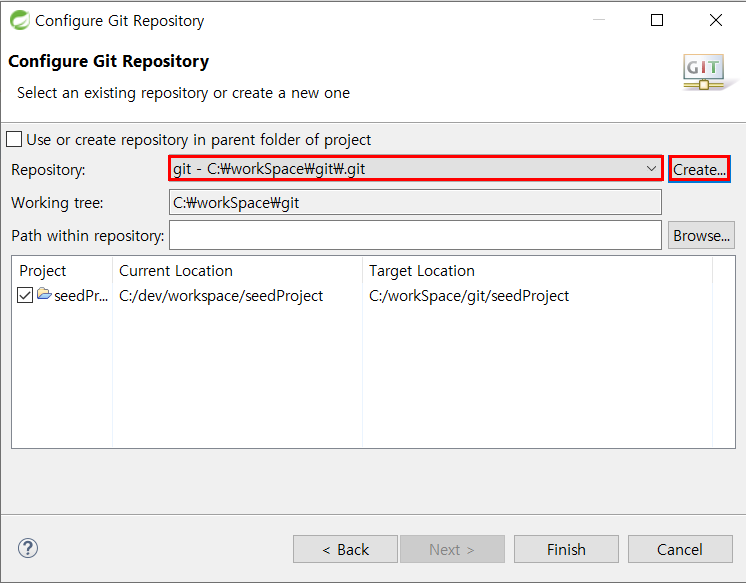Click the C:/workSpace/git/seedProject target cell
Viewport: 746px width, 583px height.
coord(469,296)
